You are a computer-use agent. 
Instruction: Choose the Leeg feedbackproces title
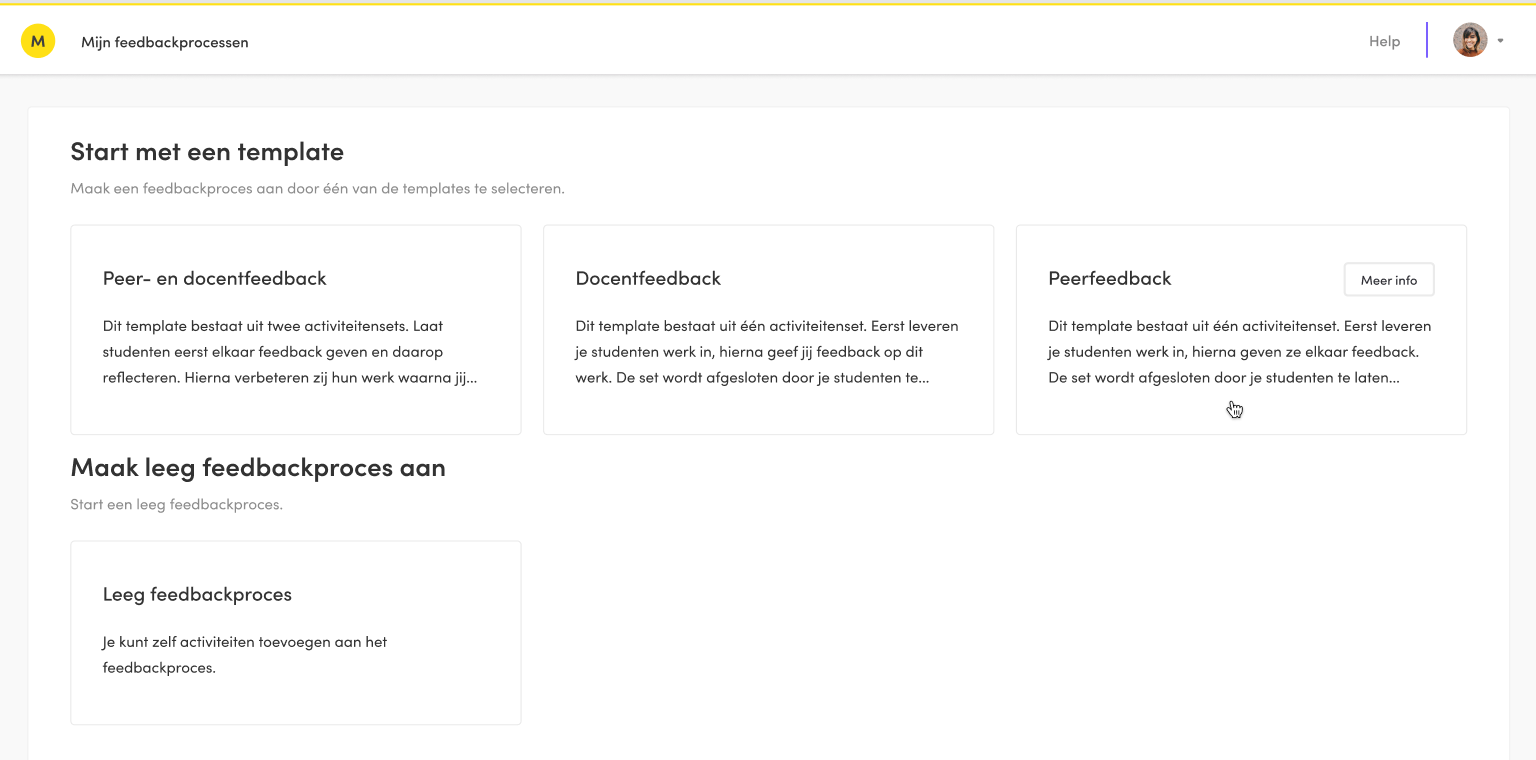(197, 595)
